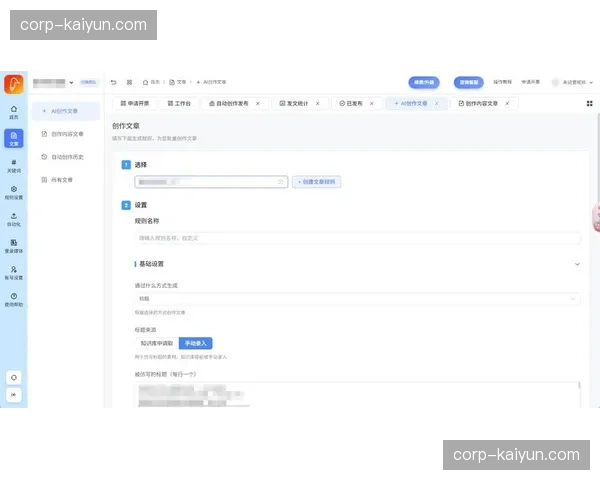Open the 首页 home sidebar icon
Viewport: 600px width, 480px height.
(x=14, y=113)
